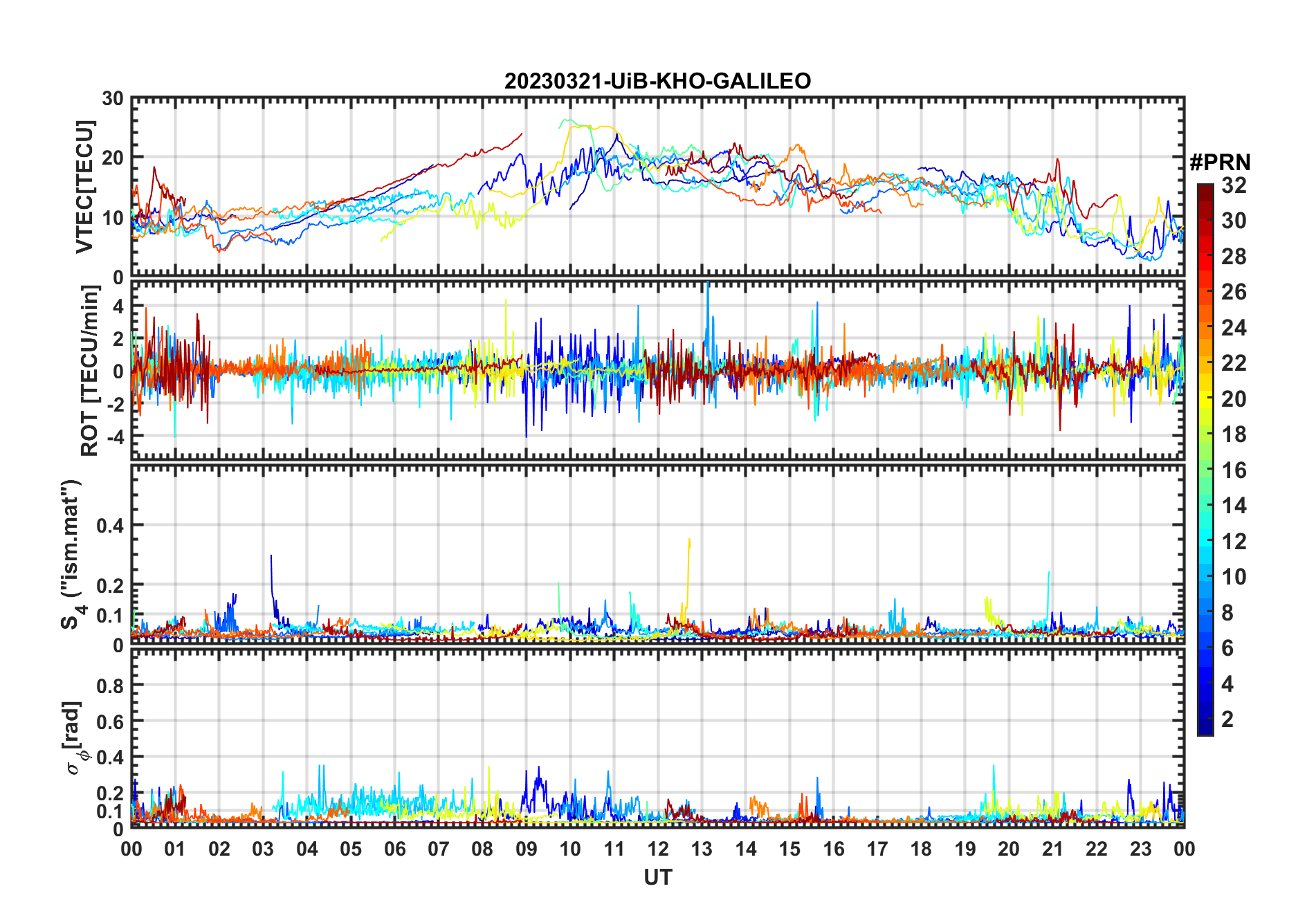The image size is (1316, 920).
Task: Click hour label 23 on the UT axis
Action: (1141, 849)
